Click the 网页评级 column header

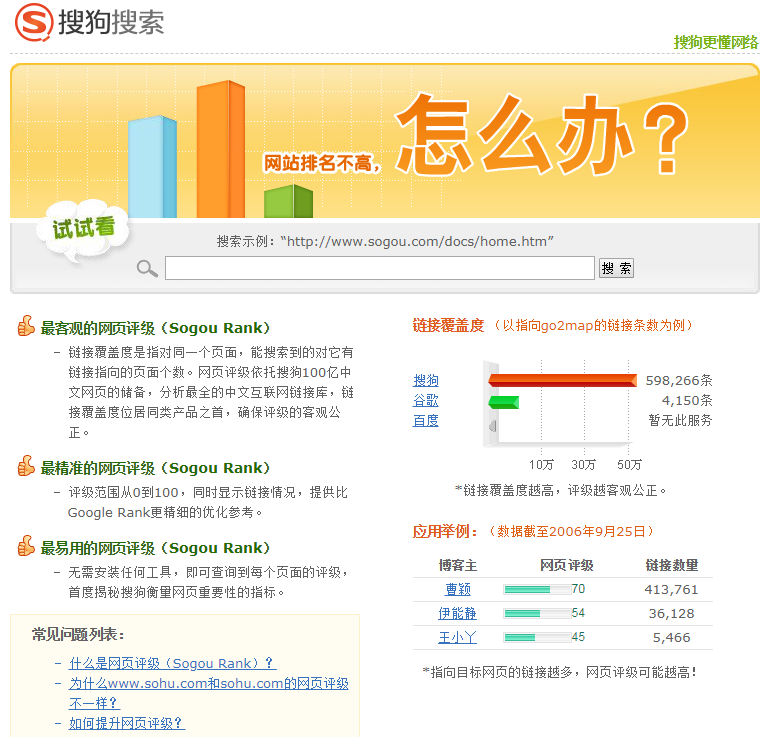pos(566,565)
